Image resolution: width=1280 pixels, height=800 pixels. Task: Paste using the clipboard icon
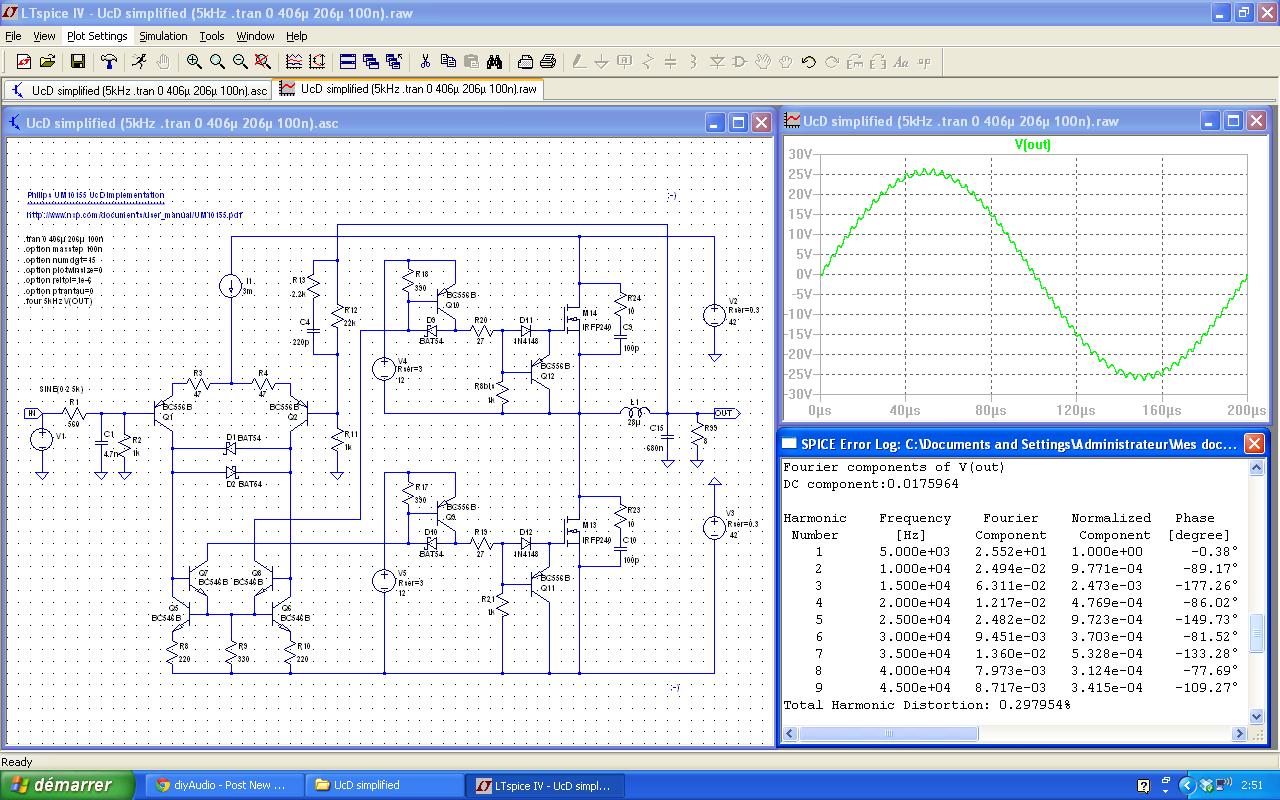pyautogui.click(x=471, y=62)
